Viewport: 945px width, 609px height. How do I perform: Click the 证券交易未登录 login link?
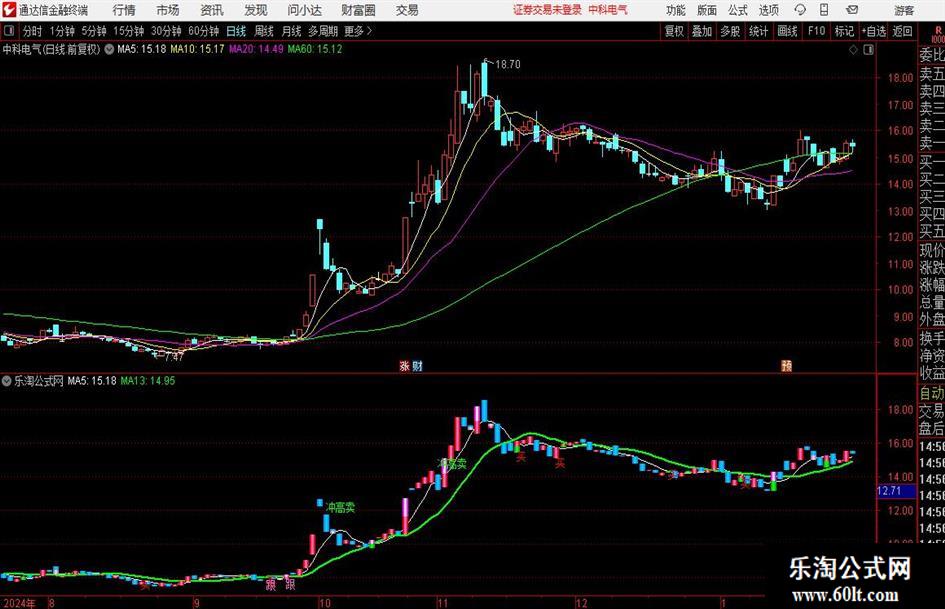(x=547, y=10)
